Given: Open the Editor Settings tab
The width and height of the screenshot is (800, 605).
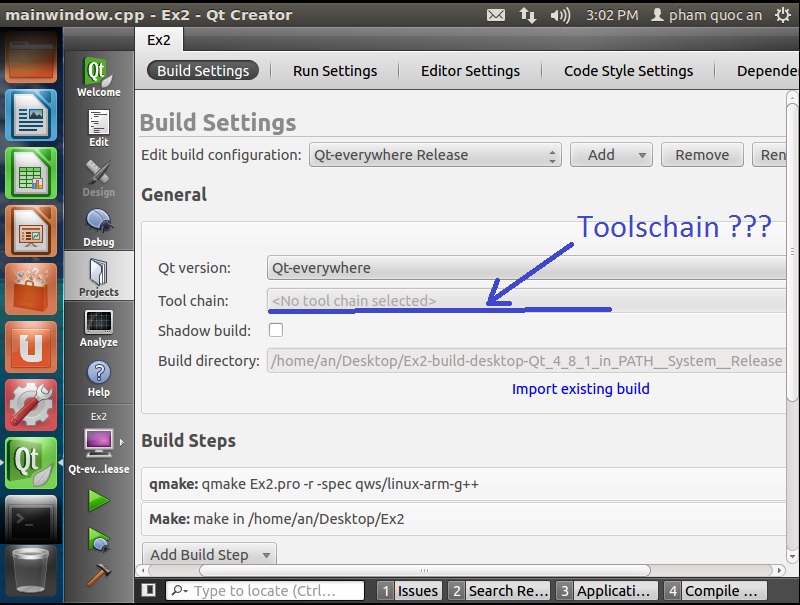Looking at the screenshot, I should (x=470, y=70).
